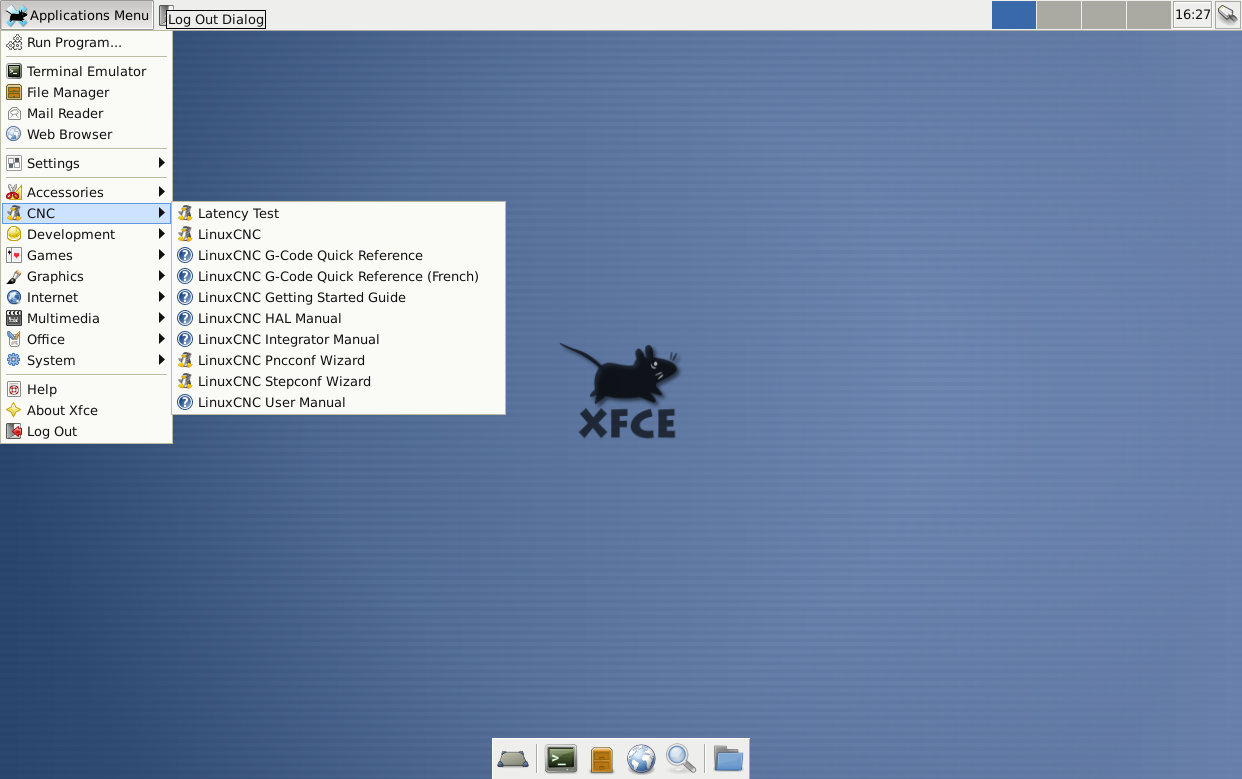Start Mail Reader from the menu

(x=87, y=113)
